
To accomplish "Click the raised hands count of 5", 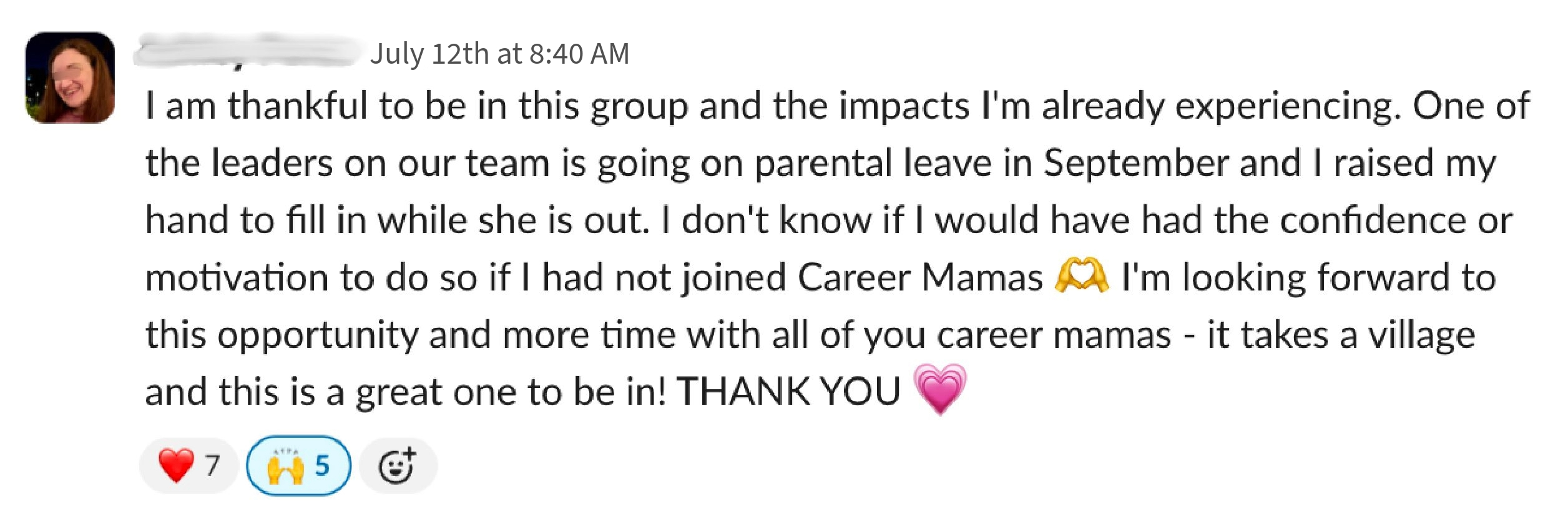I will (x=322, y=465).
